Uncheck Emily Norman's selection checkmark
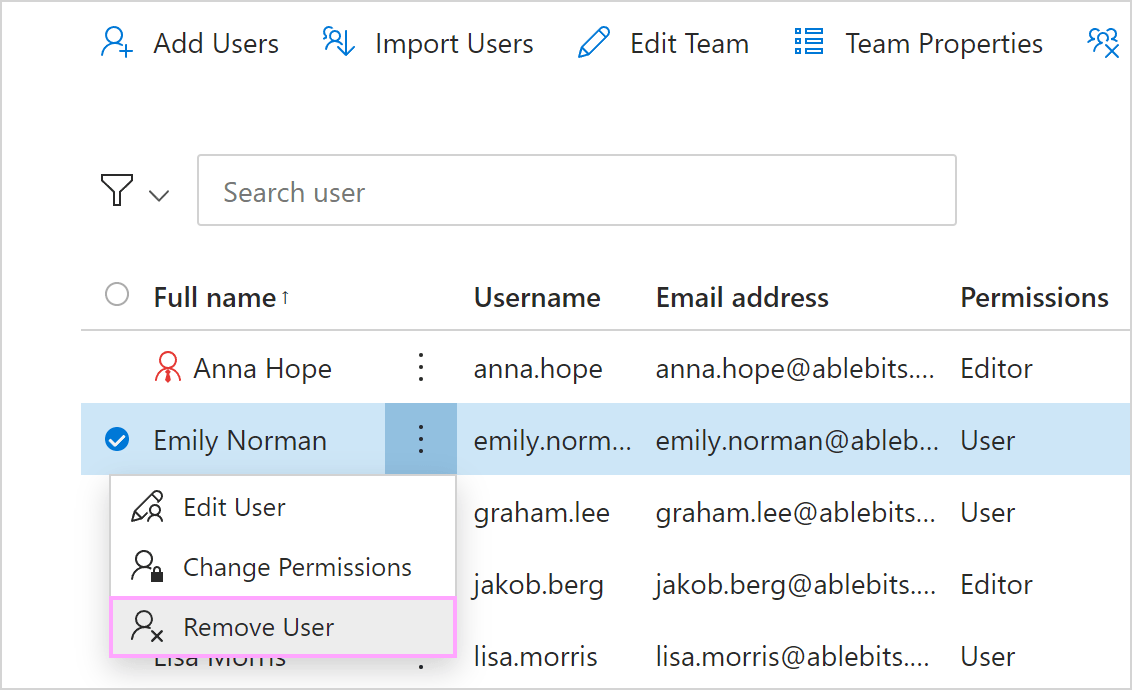The height and width of the screenshot is (690, 1132). click(117, 439)
